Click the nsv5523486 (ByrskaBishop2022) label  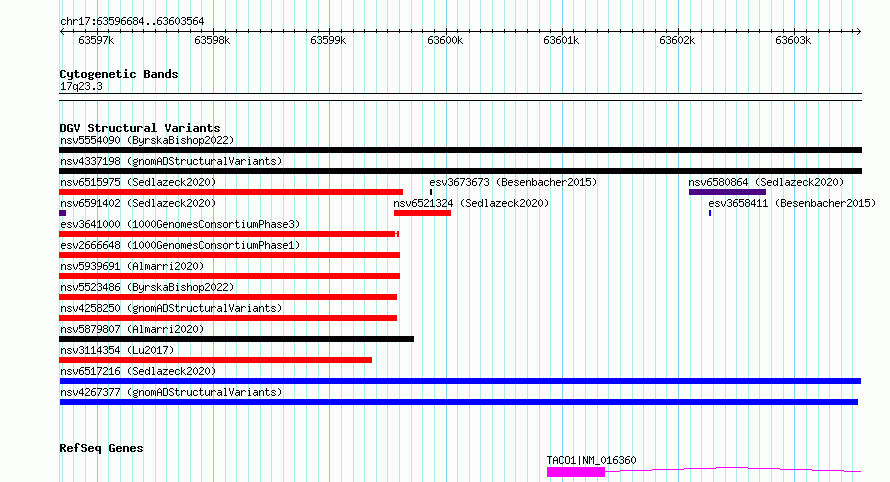(x=147, y=287)
